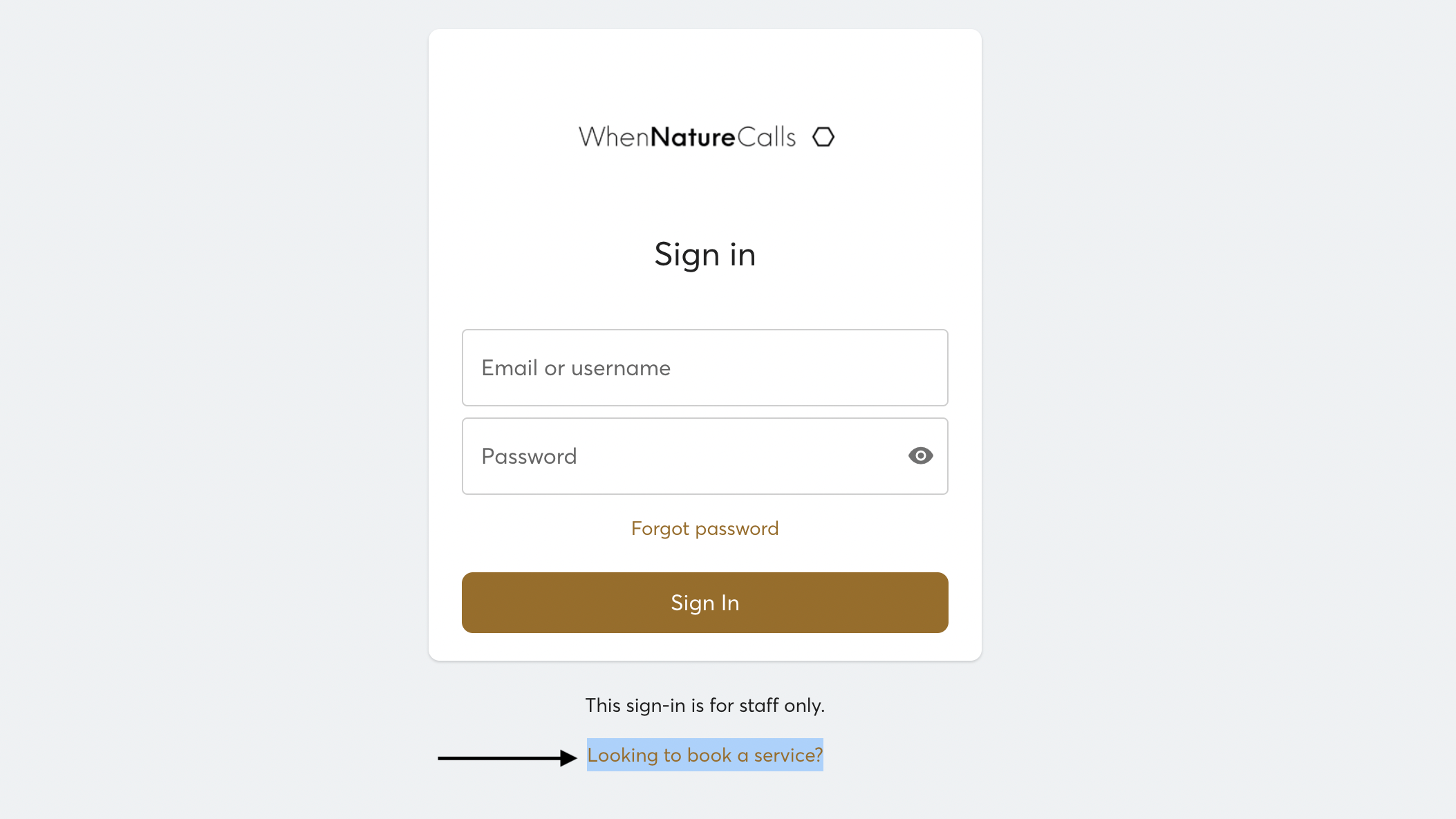
Task: Click the "Email or username" placeholder text
Action: (x=576, y=368)
